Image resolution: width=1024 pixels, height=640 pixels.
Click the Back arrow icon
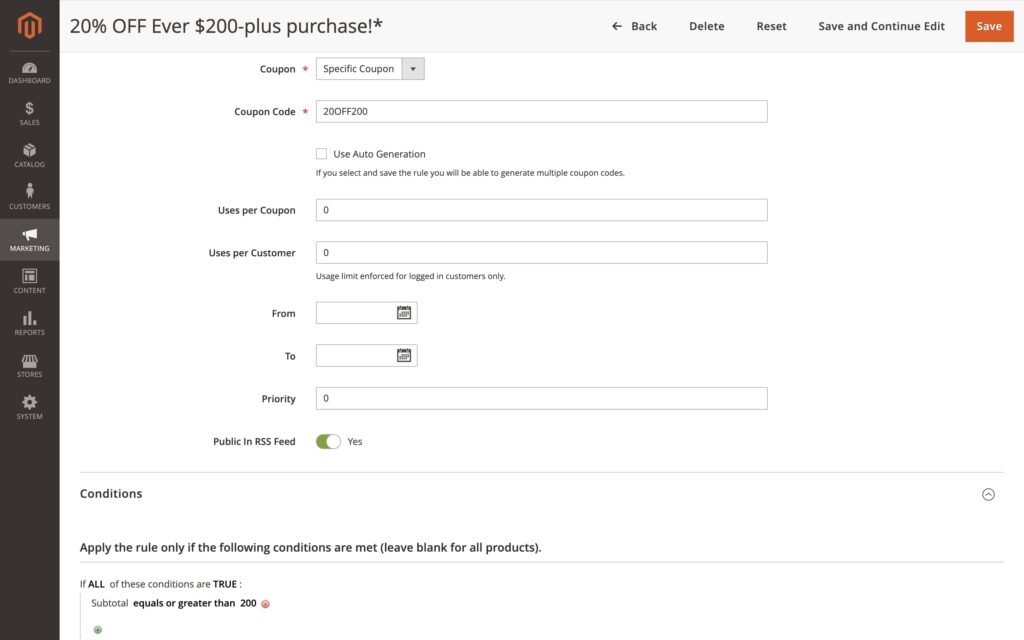tap(616, 26)
